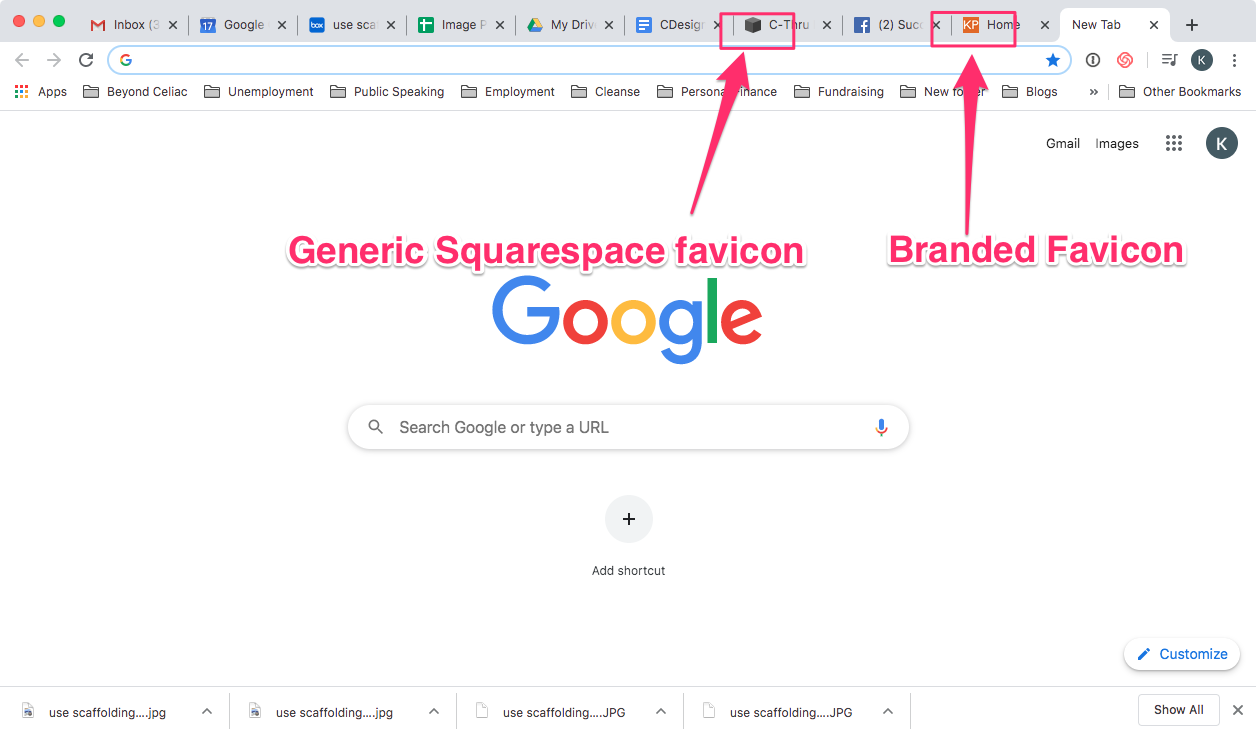1256x735 pixels.
Task: Open the red swirl extension icon
Action: tap(1125, 60)
